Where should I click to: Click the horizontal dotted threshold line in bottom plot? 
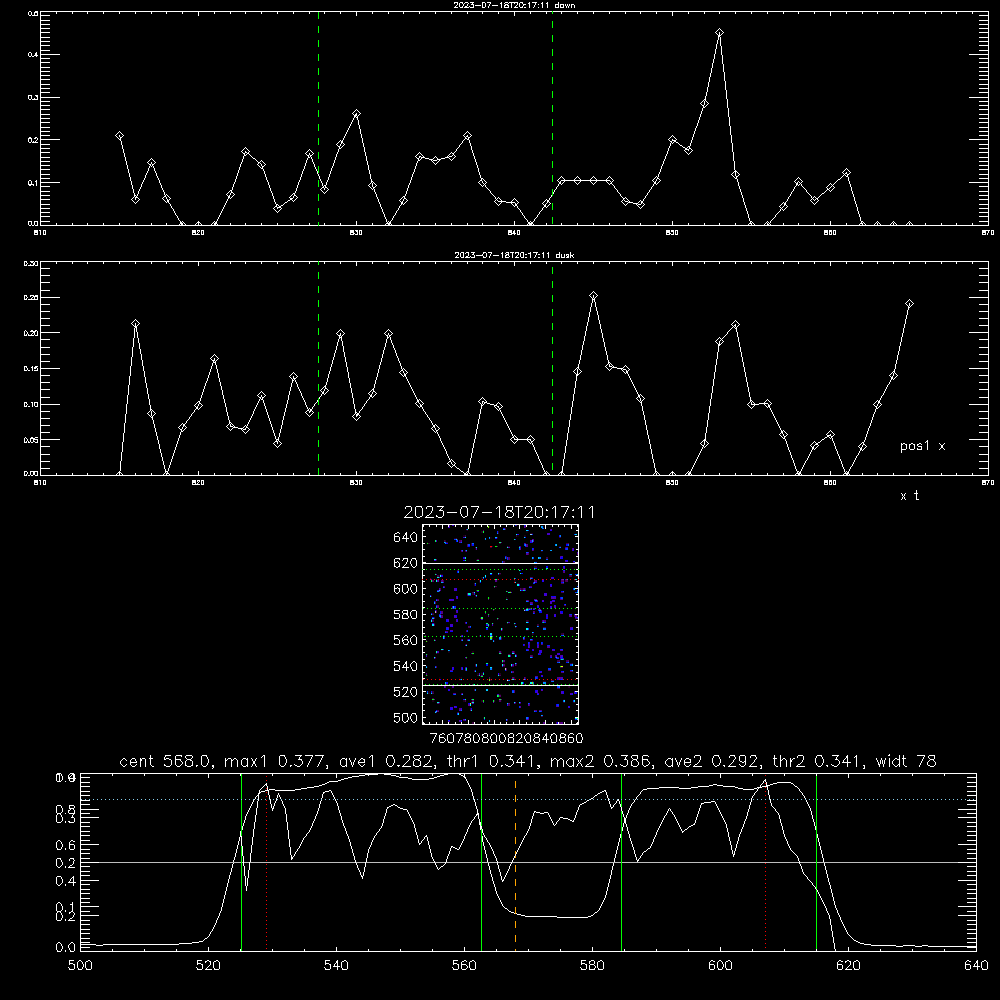(528, 800)
